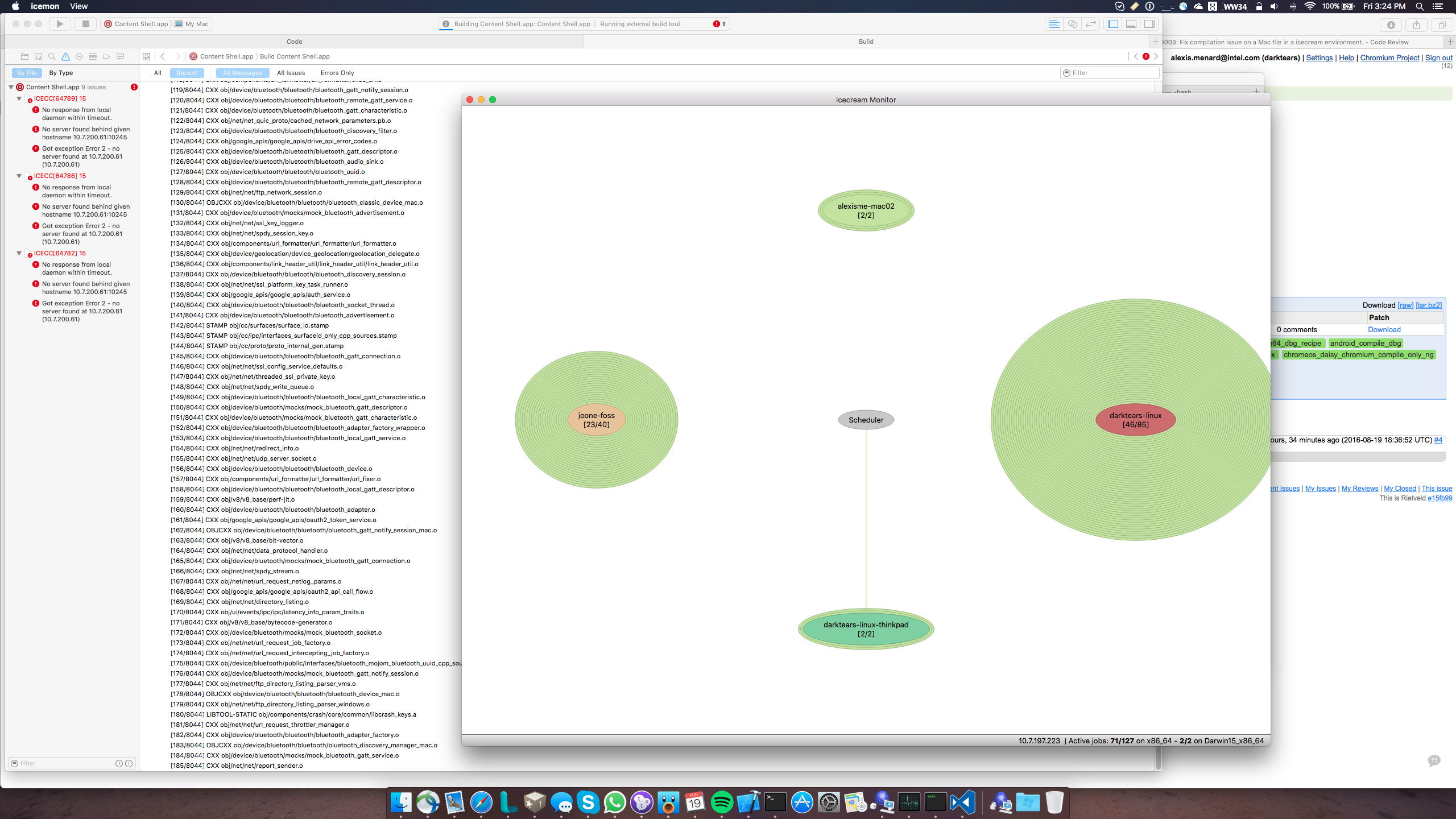Toggle the bottom debug area button
1456x819 pixels.
point(1131,24)
